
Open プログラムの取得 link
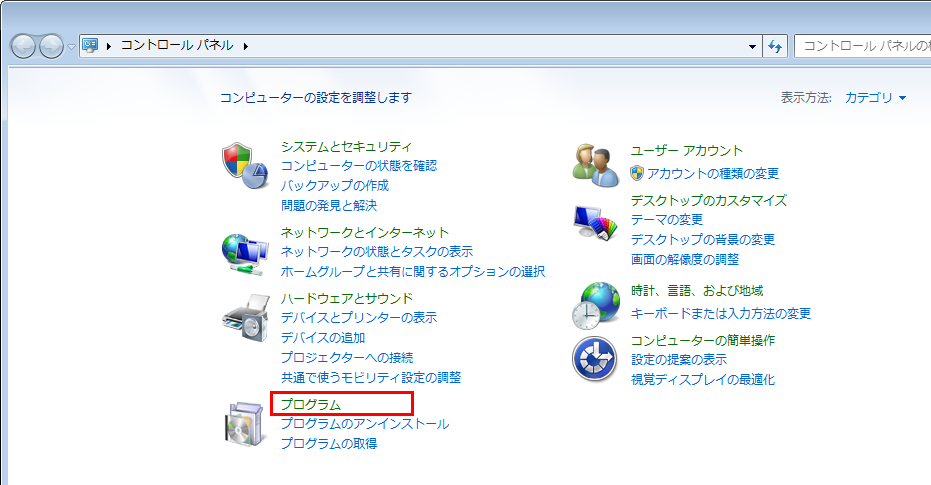329,443
